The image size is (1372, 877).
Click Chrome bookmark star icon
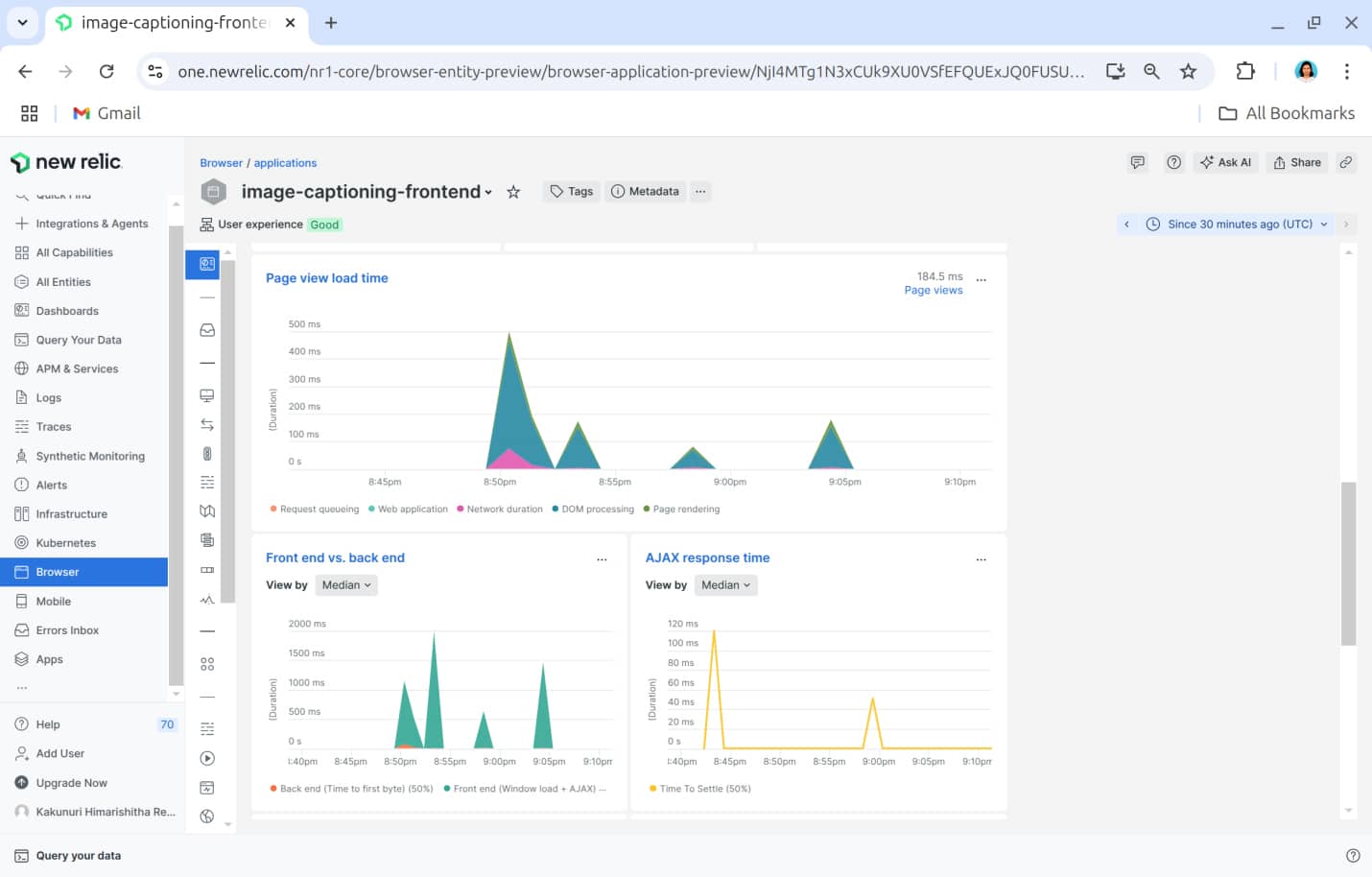[1188, 71]
